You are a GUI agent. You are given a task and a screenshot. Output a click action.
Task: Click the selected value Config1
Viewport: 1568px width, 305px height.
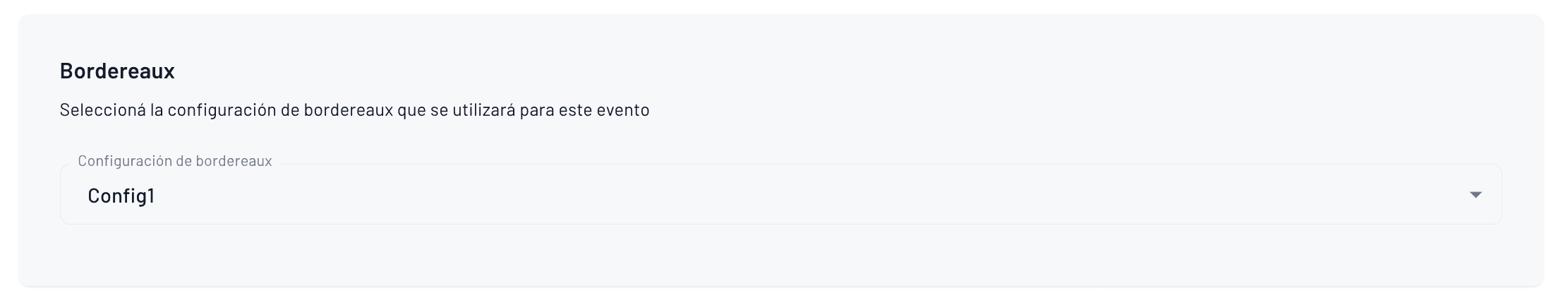point(121,196)
